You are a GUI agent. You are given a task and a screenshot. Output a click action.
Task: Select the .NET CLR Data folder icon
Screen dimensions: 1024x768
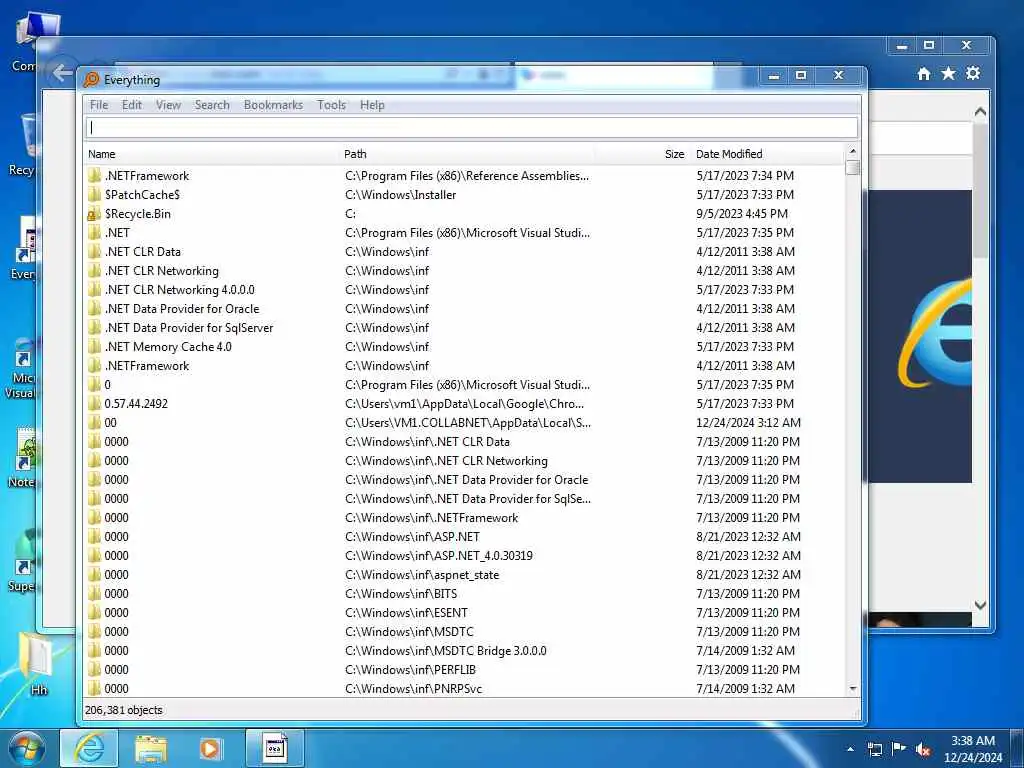click(x=94, y=252)
